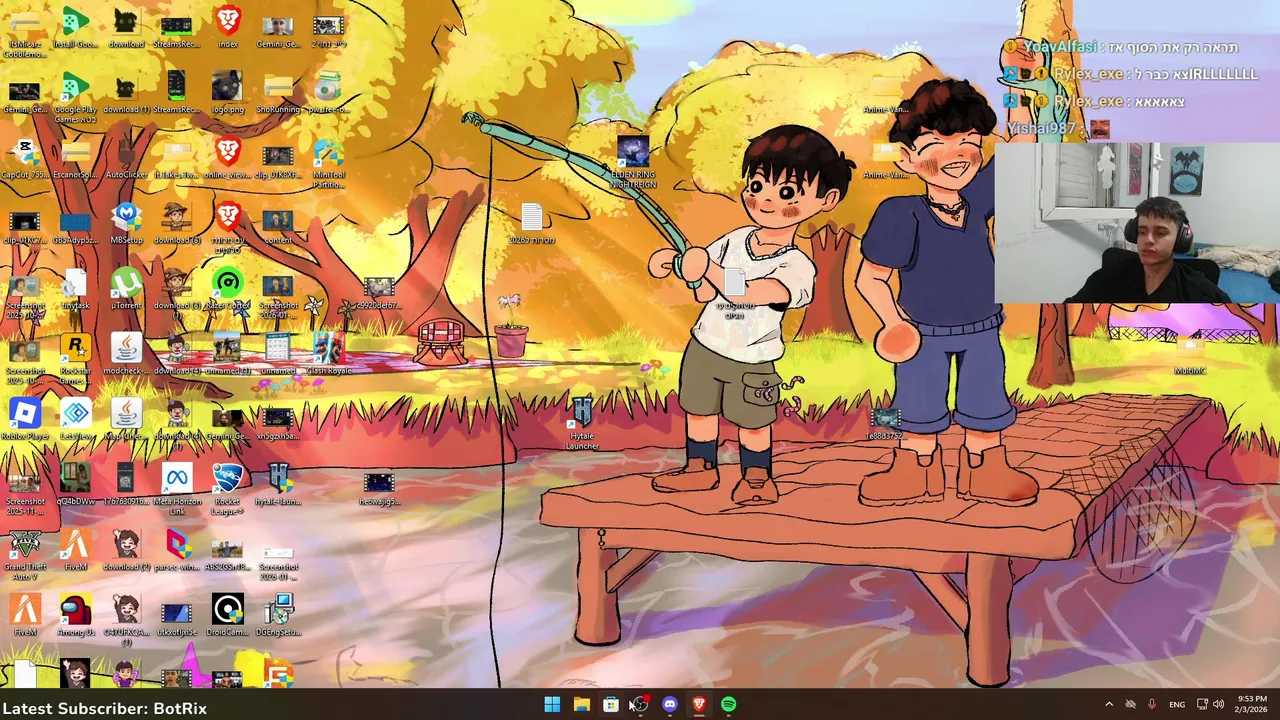
Task: Select the Grand Theft Auto V shortcut
Action: pyautogui.click(x=24, y=556)
